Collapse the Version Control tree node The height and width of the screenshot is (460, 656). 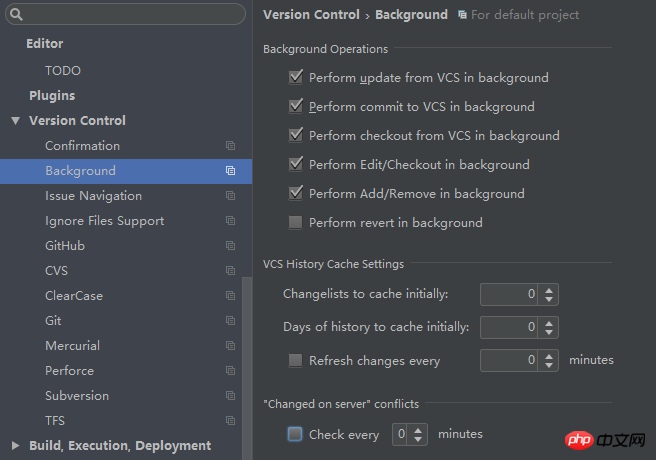pos(15,121)
